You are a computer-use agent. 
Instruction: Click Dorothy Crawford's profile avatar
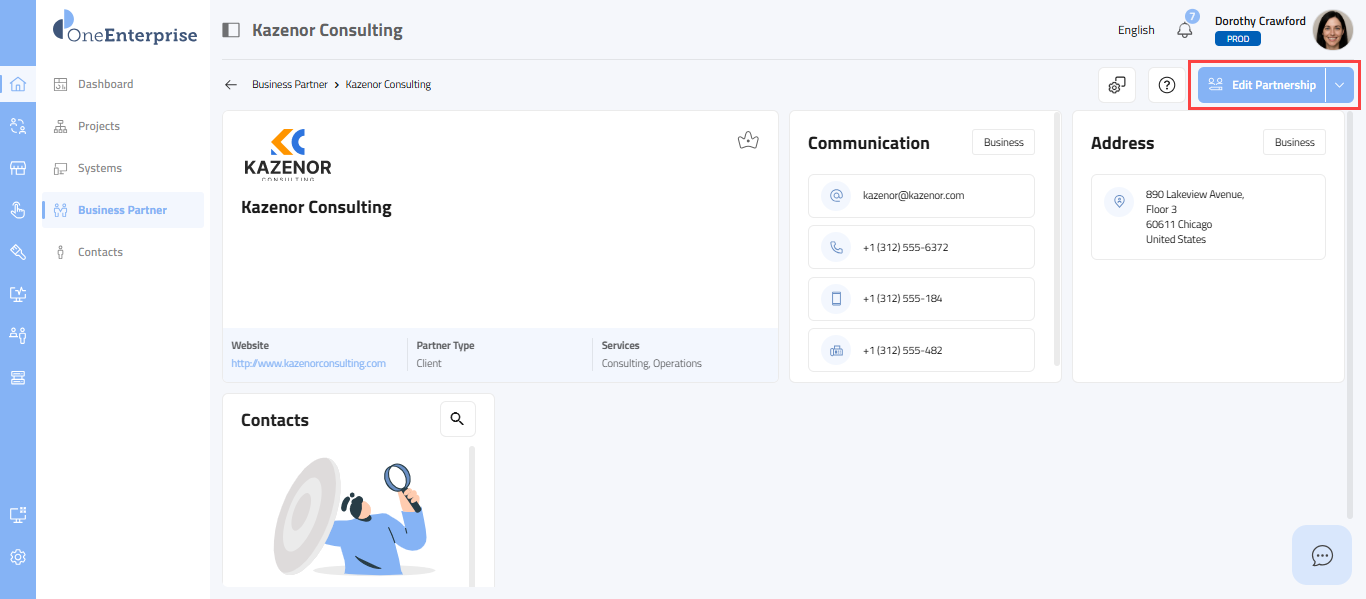pyautogui.click(x=1332, y=30)
